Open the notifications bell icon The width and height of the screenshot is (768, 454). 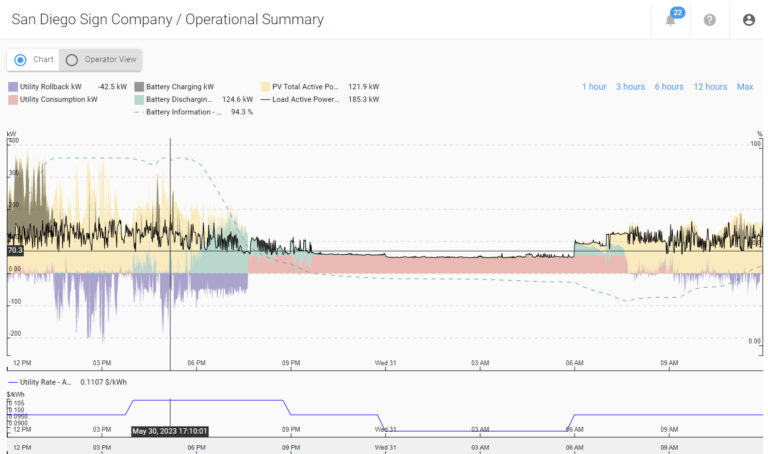671,20
